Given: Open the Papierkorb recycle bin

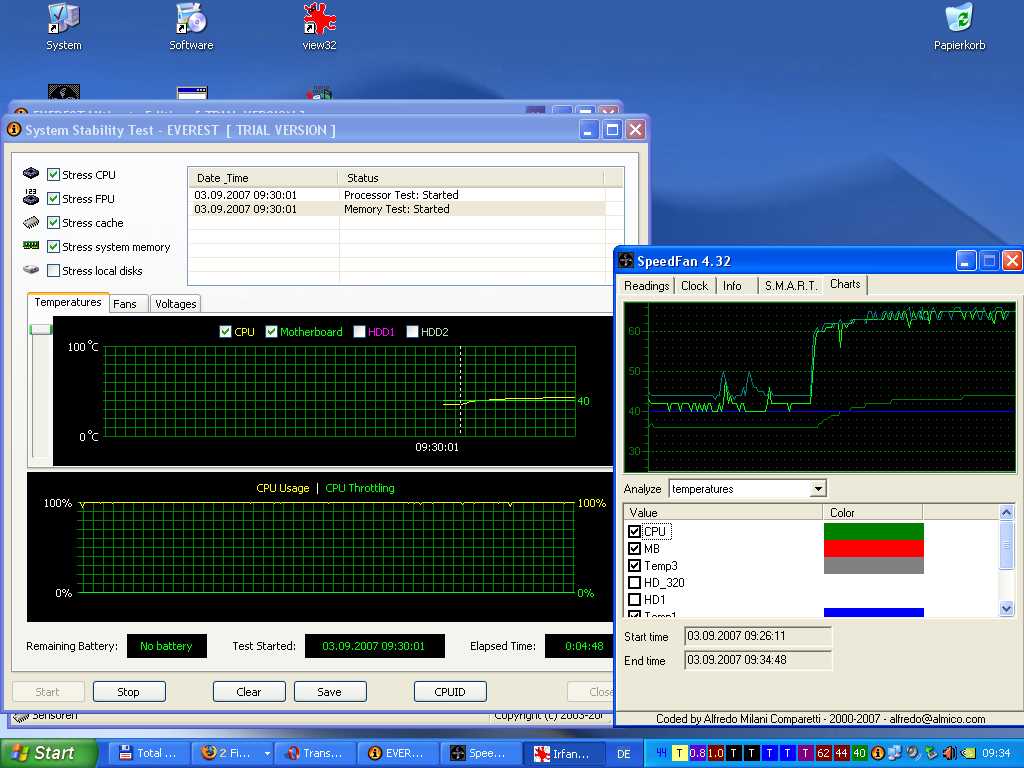Looking at the screenshot, I should pos(959,26).
